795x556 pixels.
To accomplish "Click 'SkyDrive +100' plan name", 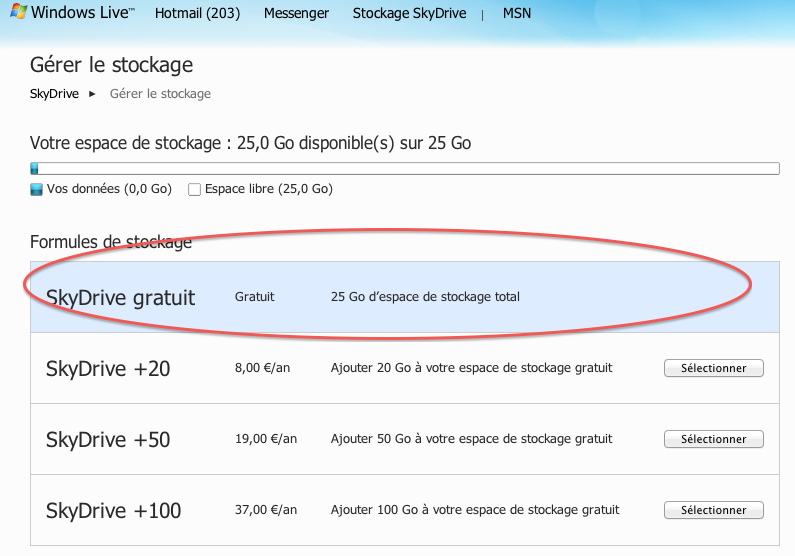I will (113, 510).
